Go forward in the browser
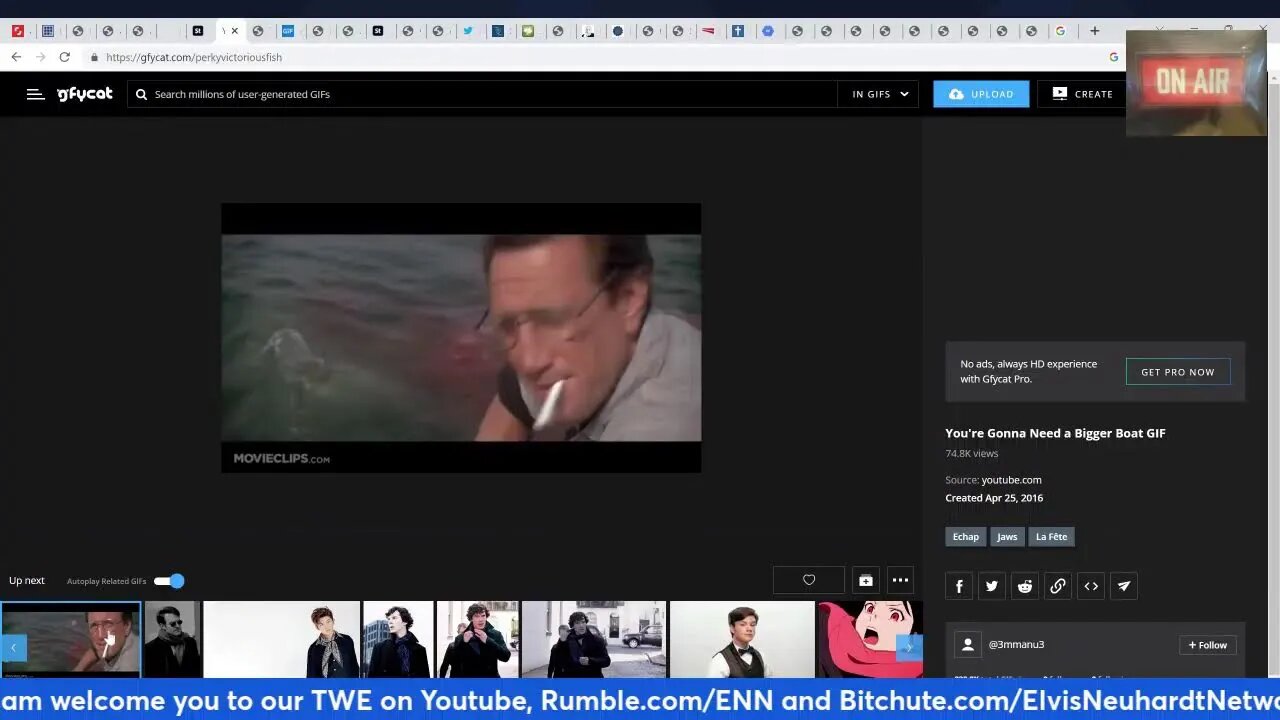This screenshot has width=1280, height=720. (40, 57)
